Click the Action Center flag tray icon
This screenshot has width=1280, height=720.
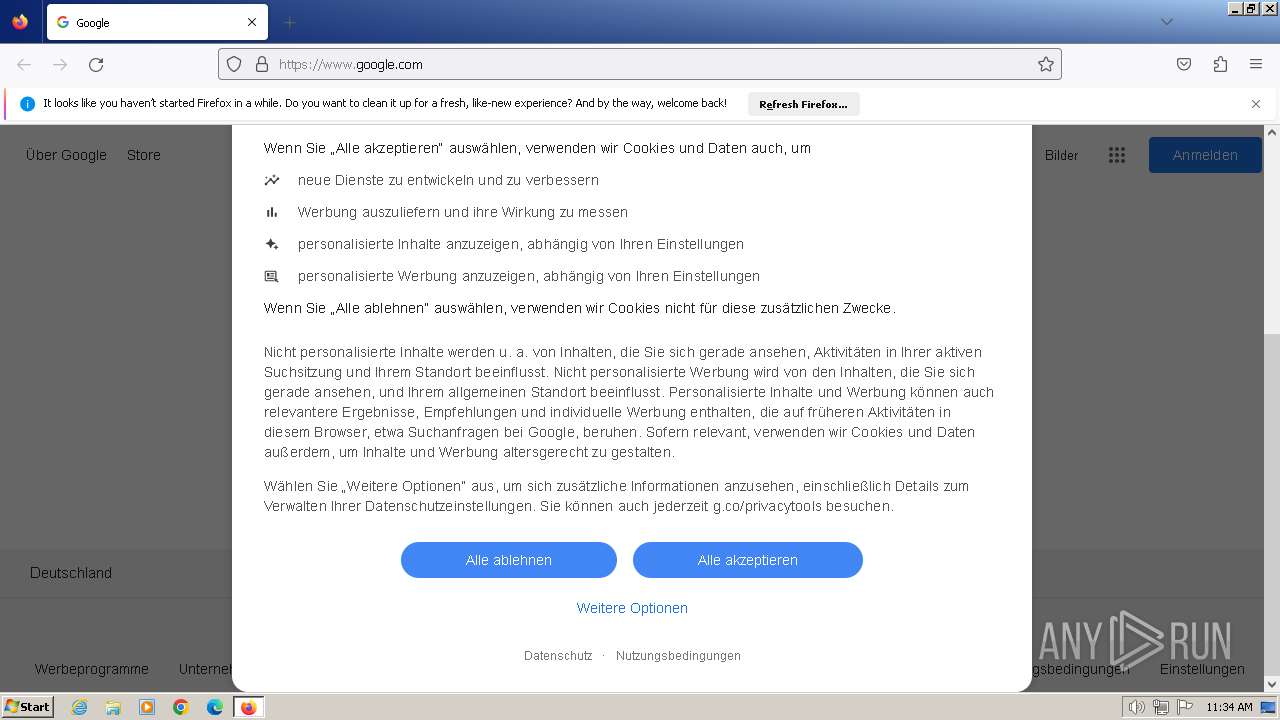1184,707
